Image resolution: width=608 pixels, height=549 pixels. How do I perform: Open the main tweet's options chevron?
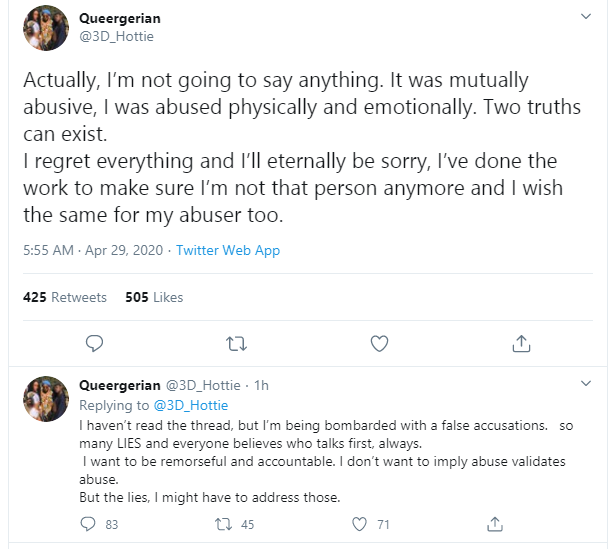585,19
